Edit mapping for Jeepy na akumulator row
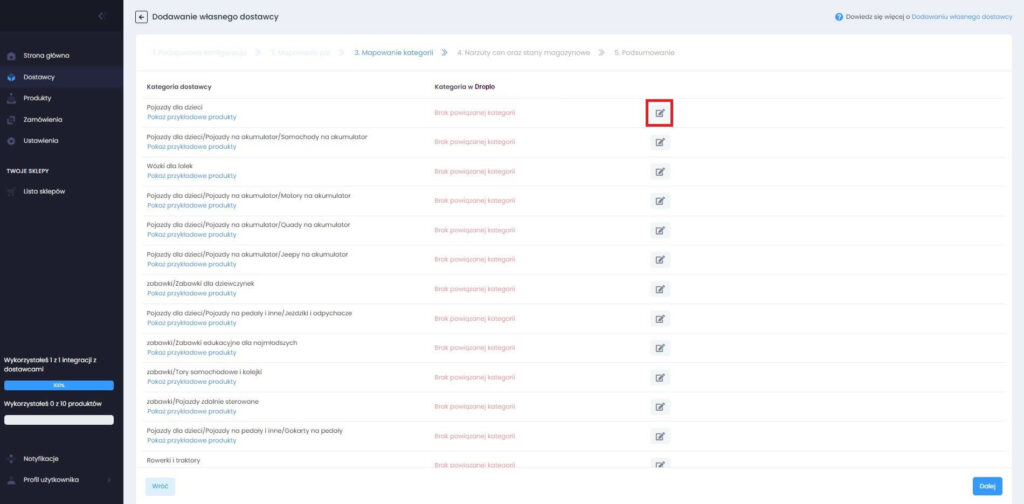 pos(660,260)
